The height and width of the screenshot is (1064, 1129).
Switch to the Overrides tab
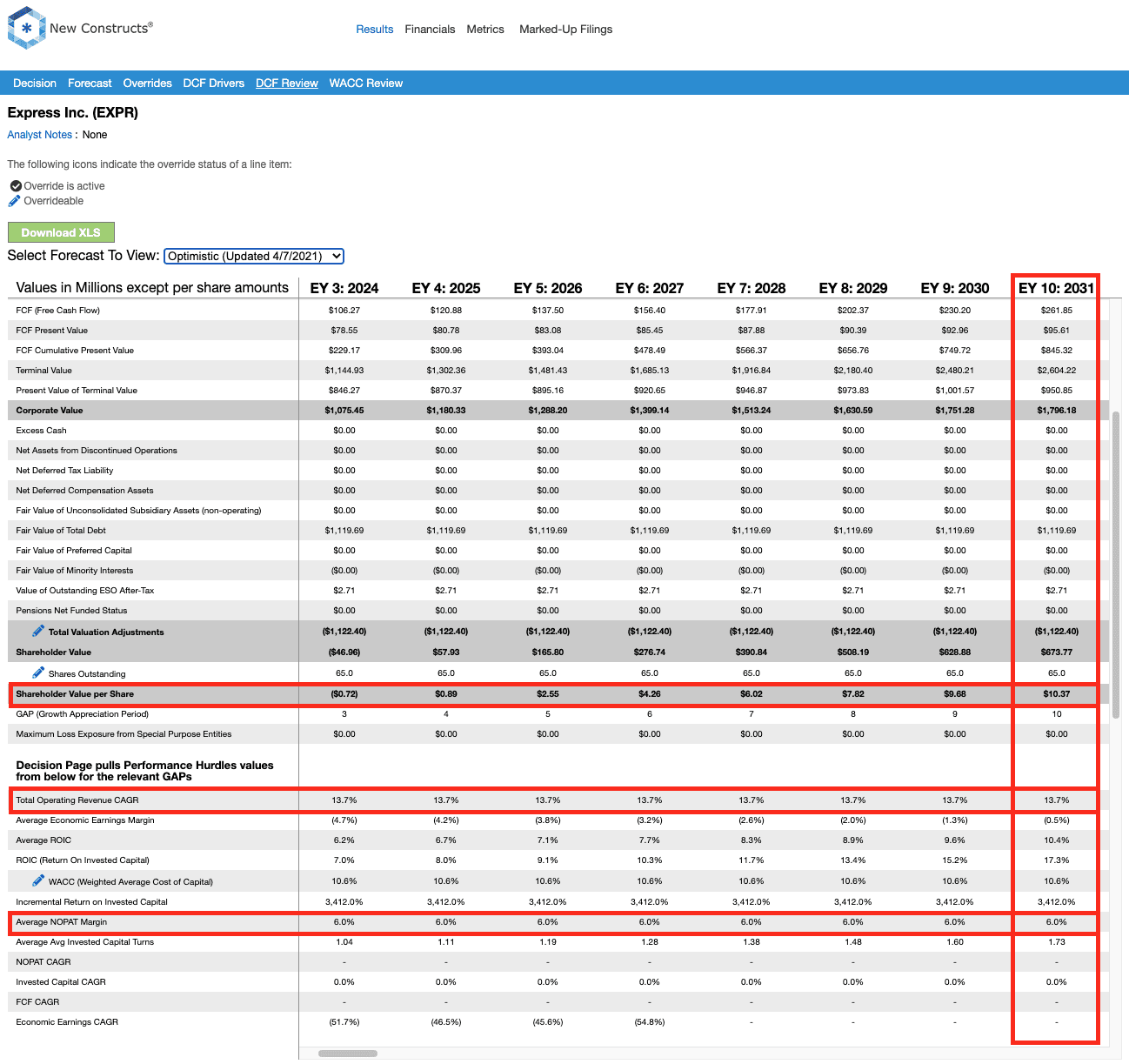pos(147,84)
